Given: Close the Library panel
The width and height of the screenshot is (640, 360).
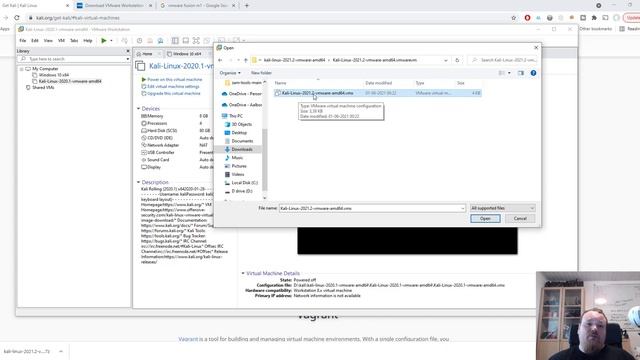Looking at the screenshot, I should pyautogui.click(x=128, y=51).
